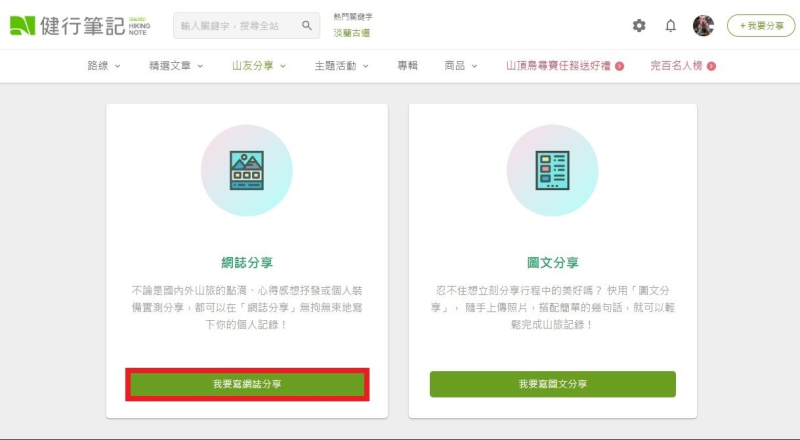Image resolution: width=800 pixels, height=440 pixels.
Task: Click the 圖文分享 photo-text illustration icon
Action: 552,170
